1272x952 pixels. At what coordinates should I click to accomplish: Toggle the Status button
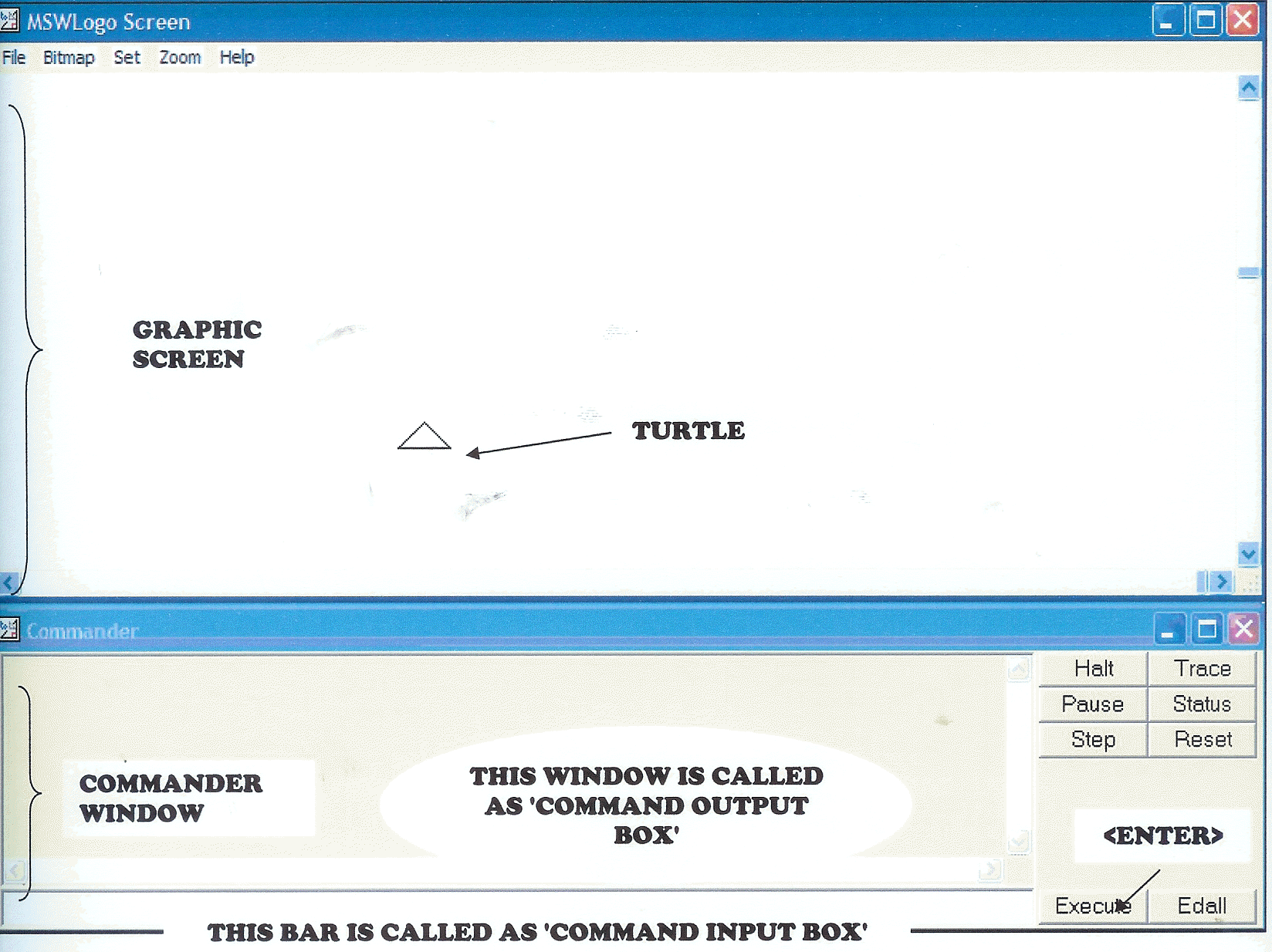pos(1202,704)
